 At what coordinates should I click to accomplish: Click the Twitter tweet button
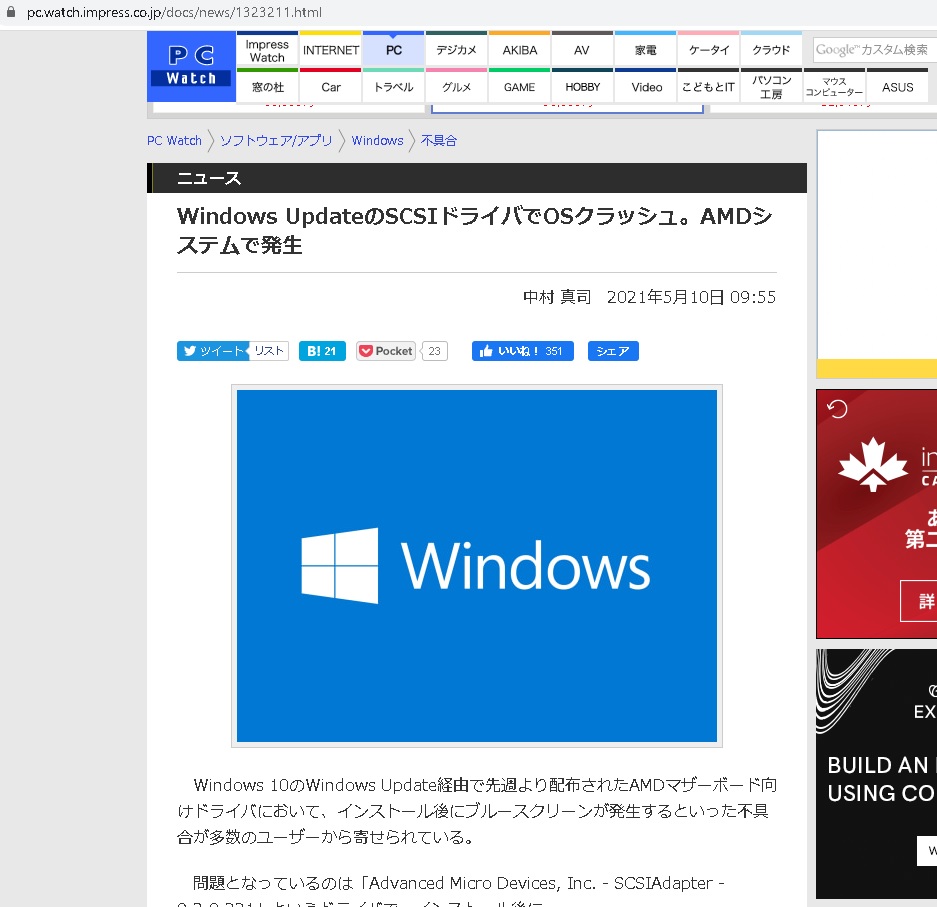tap(213, 351)
